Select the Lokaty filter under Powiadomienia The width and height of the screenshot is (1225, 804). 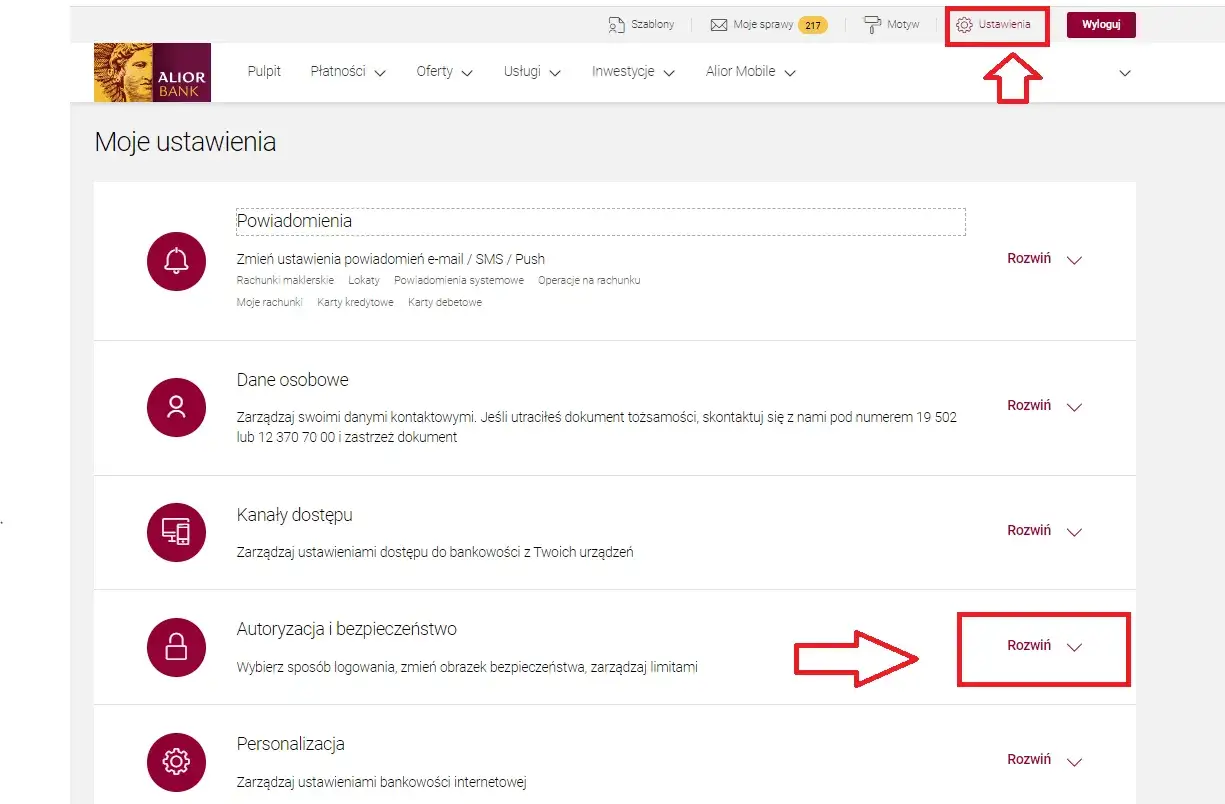pyautogui.click(x=365, y=280)
